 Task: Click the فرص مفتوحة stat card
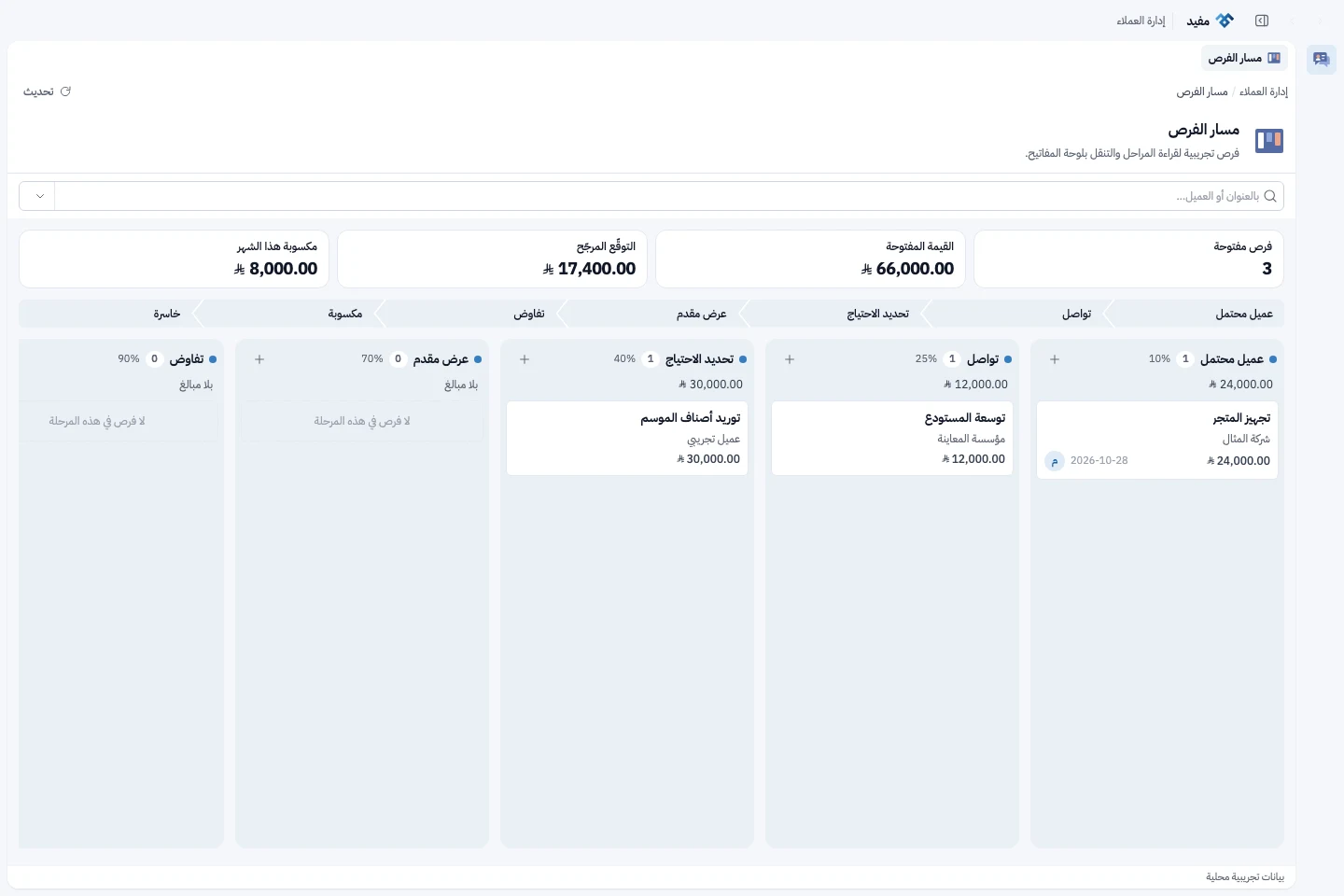click(x=1128, y=259)
